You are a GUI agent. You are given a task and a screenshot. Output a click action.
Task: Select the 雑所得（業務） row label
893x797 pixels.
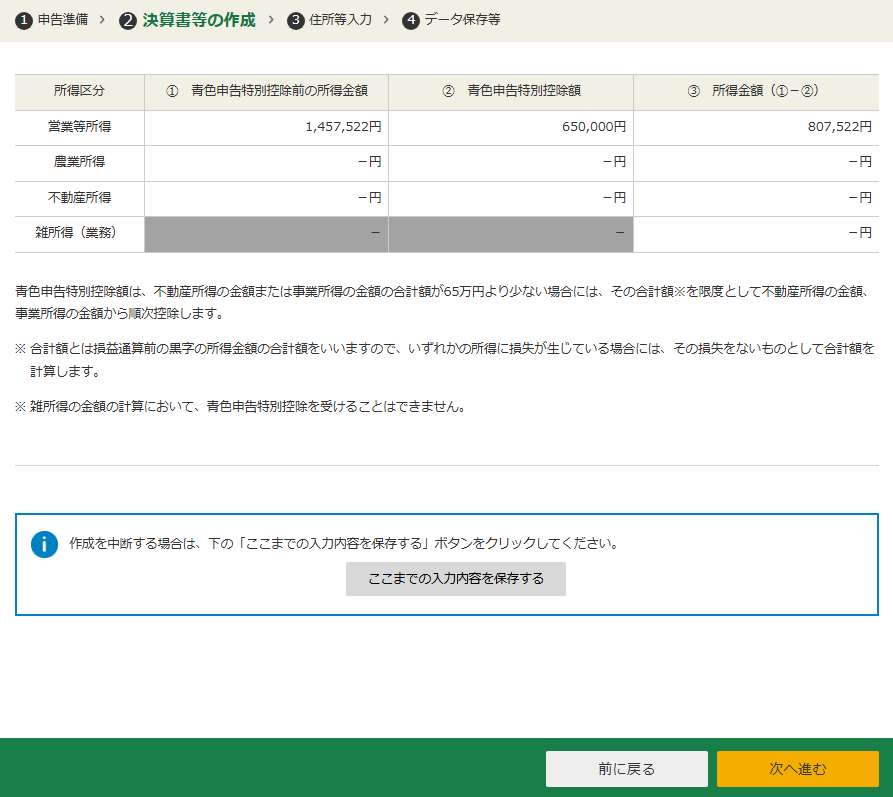79,233
